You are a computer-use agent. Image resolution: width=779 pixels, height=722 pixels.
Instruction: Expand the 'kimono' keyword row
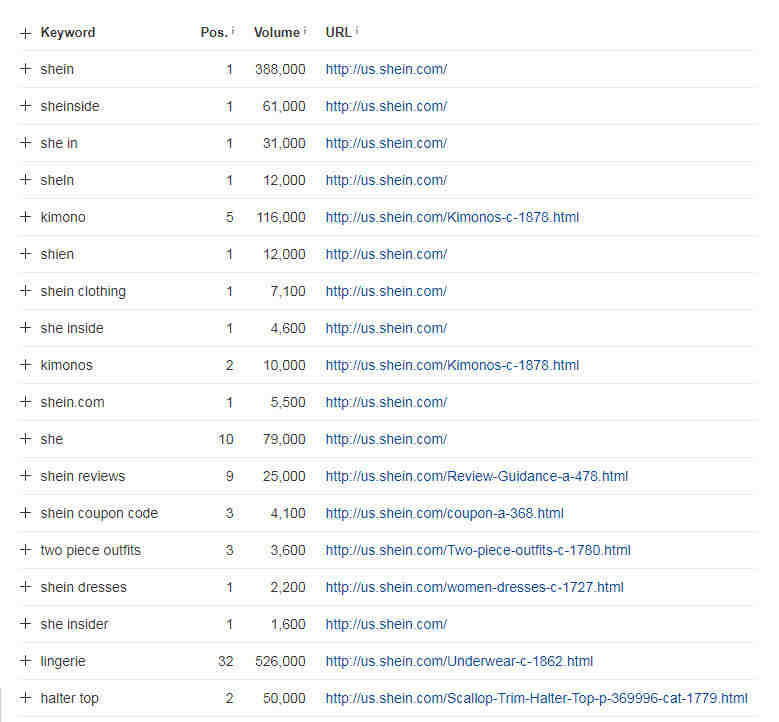[25, 217]
